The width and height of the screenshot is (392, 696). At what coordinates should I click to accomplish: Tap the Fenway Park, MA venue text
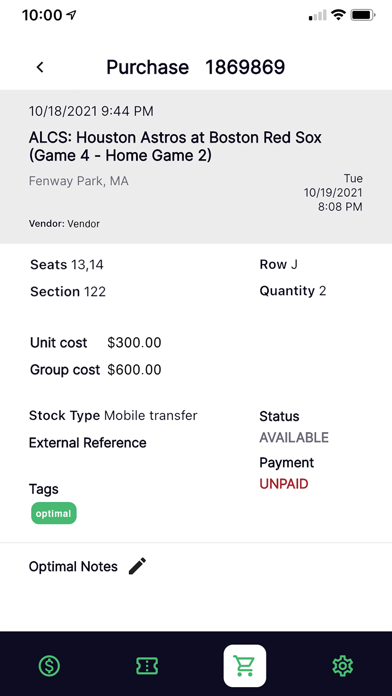[x=79, y=181]
